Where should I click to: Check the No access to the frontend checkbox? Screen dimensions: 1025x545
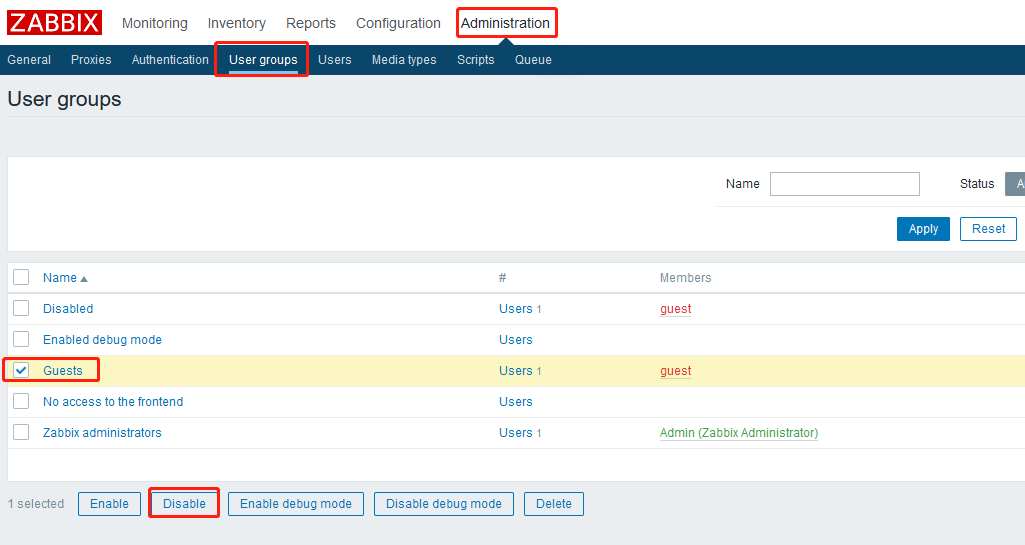click(x=21, y=401)
